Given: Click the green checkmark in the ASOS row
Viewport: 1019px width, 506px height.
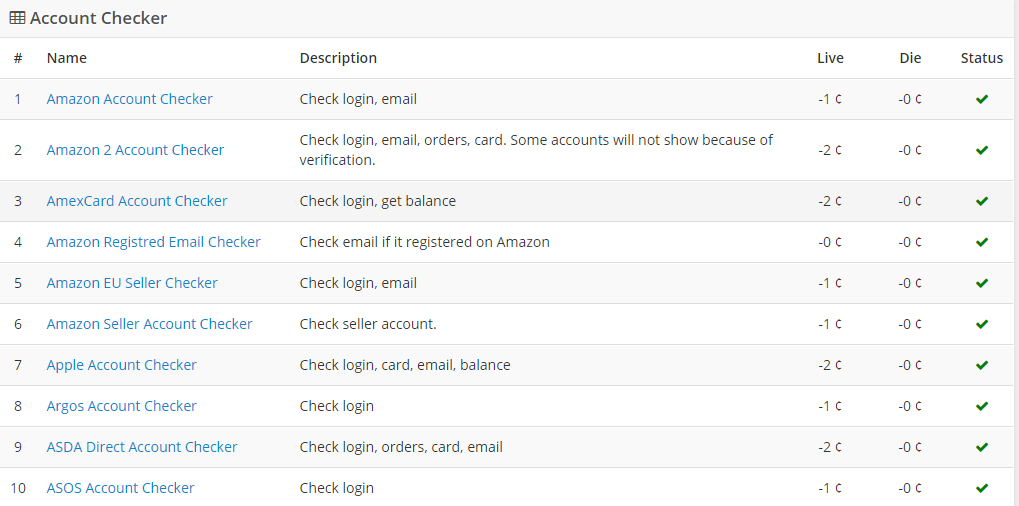Looking at the screenshot, I should tap(982, 488).
